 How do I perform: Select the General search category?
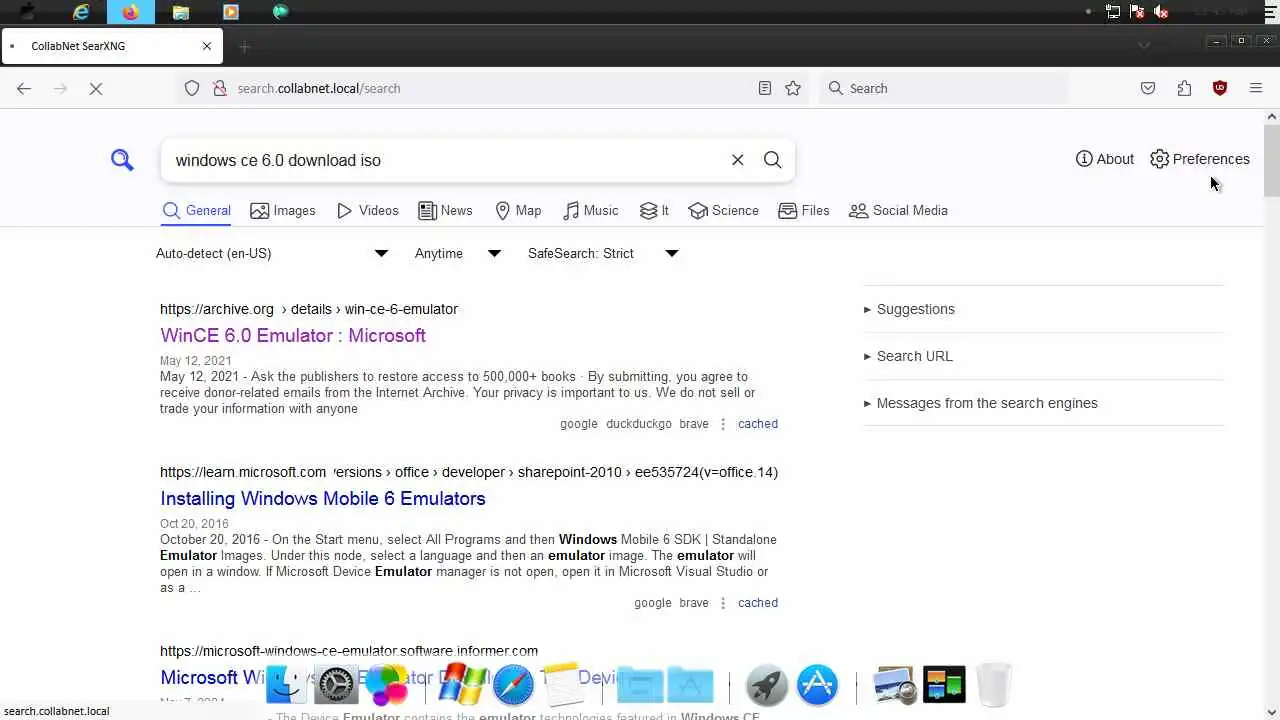coord(197,211)
